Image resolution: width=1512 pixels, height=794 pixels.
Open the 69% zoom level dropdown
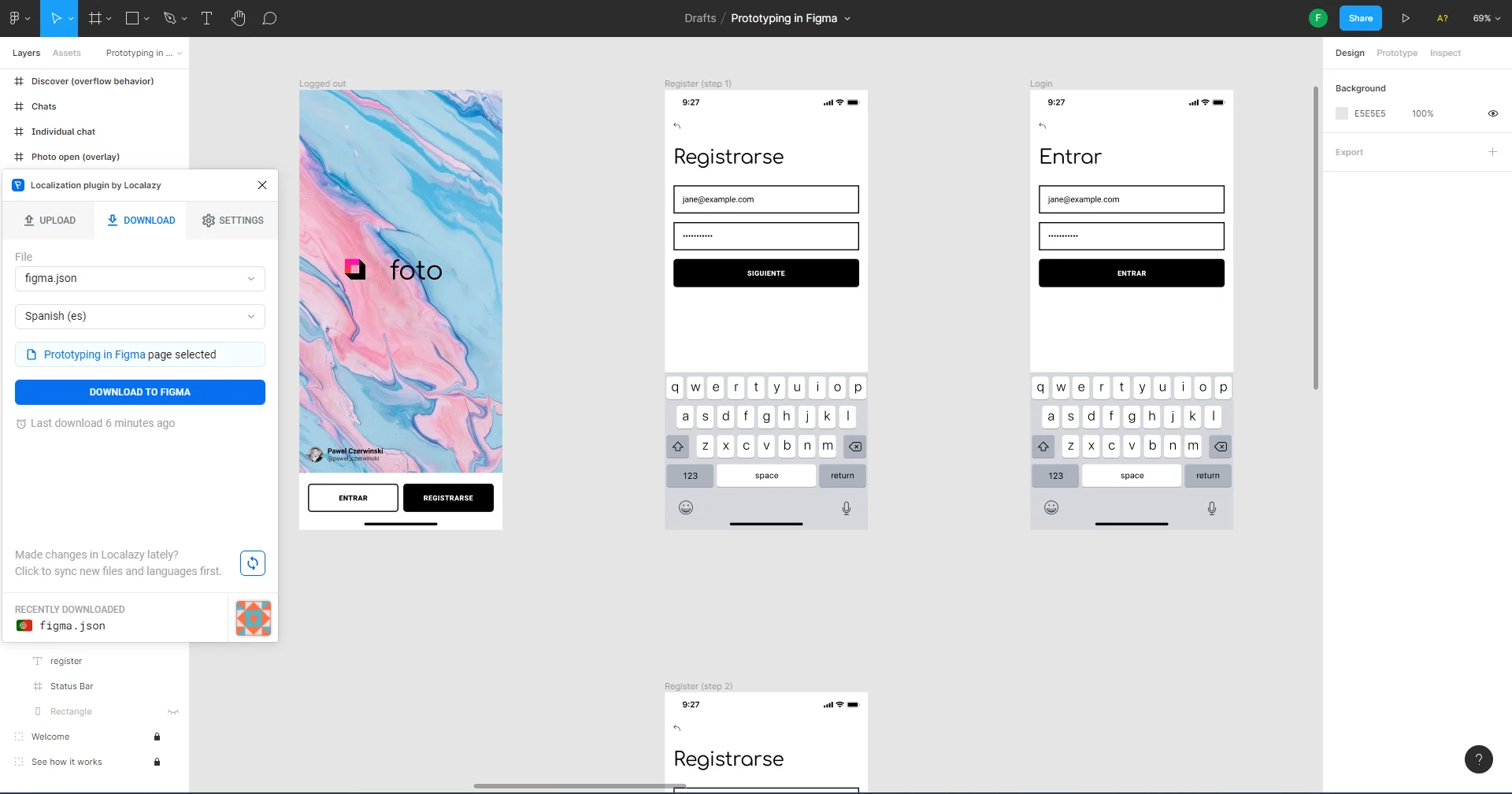(x=1486, y=18)
